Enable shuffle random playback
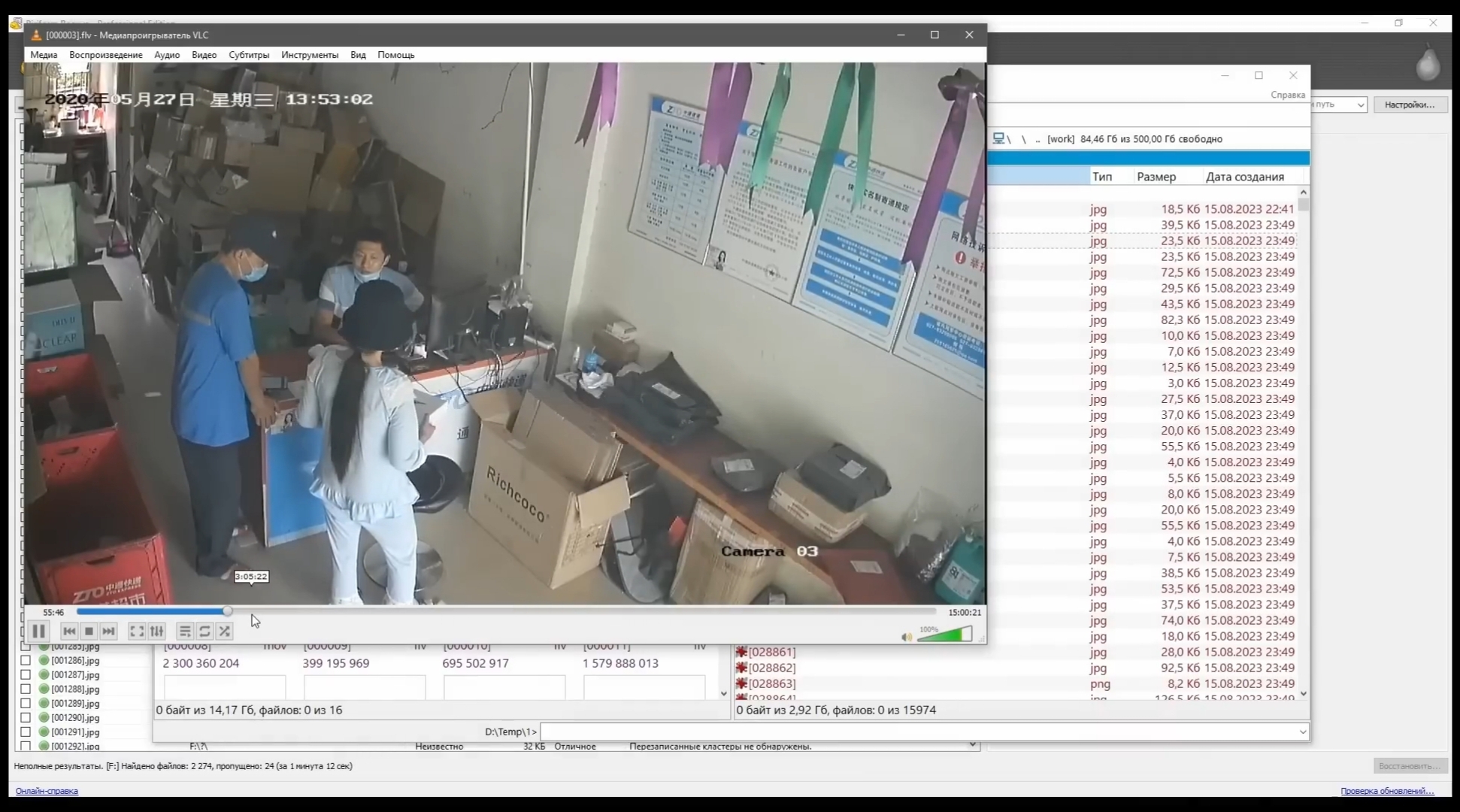The image size is (1460, 812). point(224,632)
